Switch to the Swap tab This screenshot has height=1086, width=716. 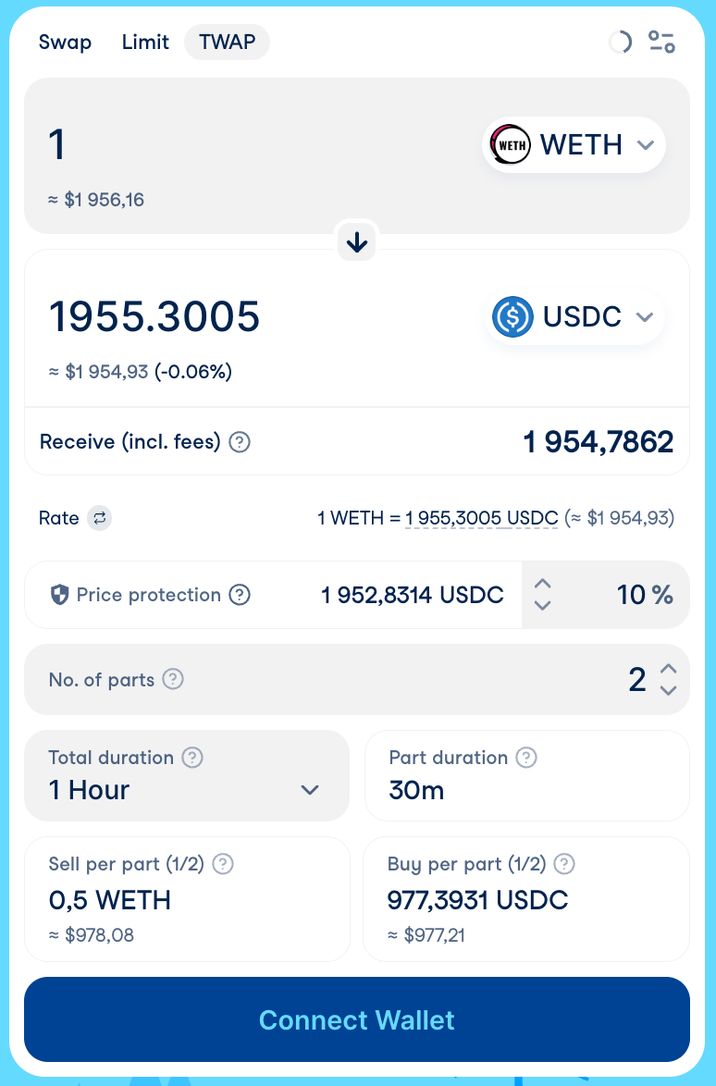pos(65,42)
